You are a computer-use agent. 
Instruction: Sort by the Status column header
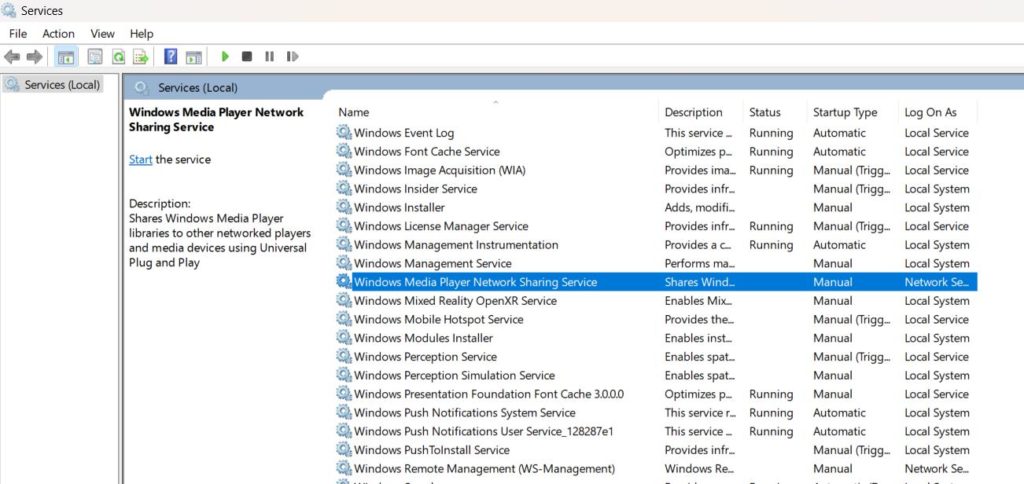pos(765,112)
